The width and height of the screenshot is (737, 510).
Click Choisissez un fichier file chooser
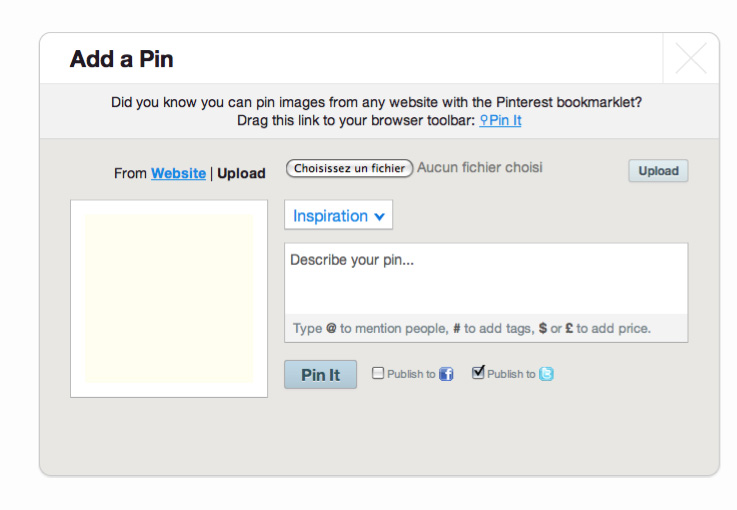pos(349,168)
